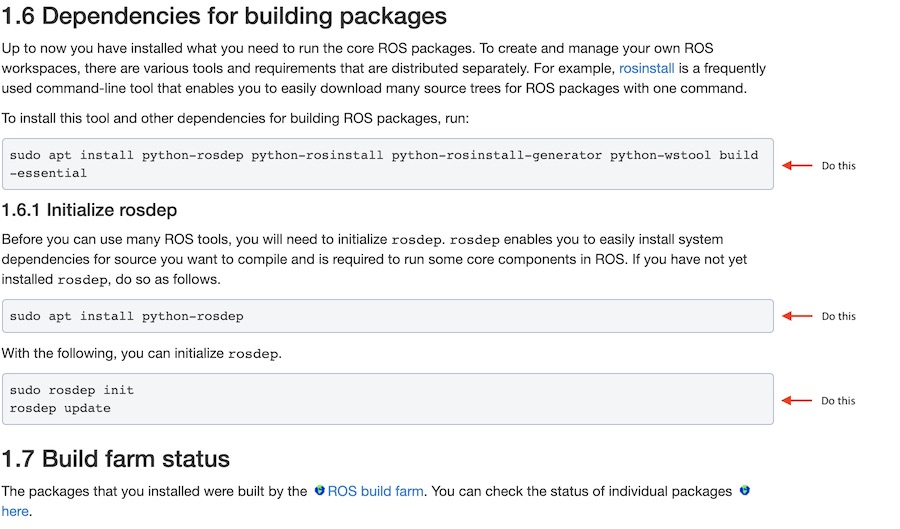Viewport: 900px width, 529px height.
Task: Click the python-rosinstall-generator install command line
Action: tap(384, 156)
